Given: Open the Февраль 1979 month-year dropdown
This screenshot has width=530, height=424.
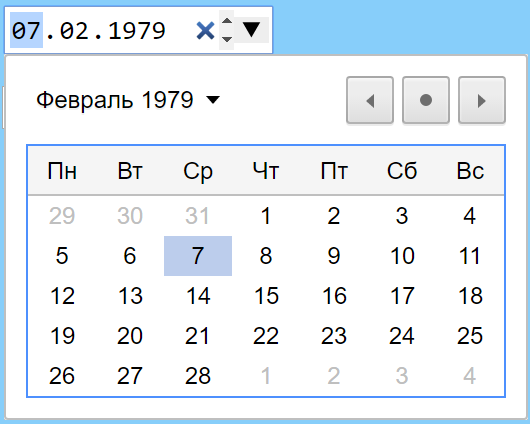Looking at the screenshot, I should click(128, 100).
